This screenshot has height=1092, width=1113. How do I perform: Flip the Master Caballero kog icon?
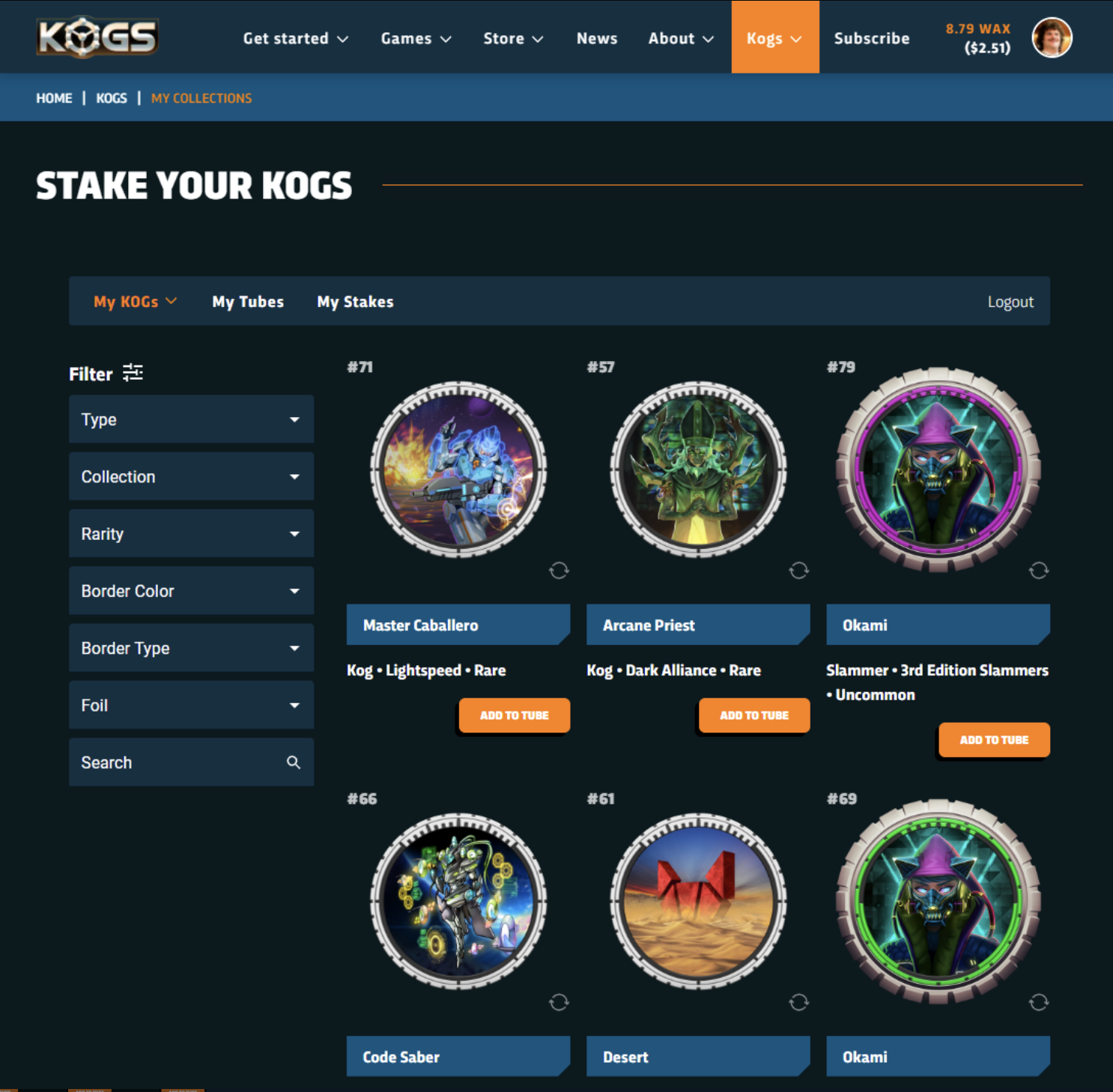[559, 571]
